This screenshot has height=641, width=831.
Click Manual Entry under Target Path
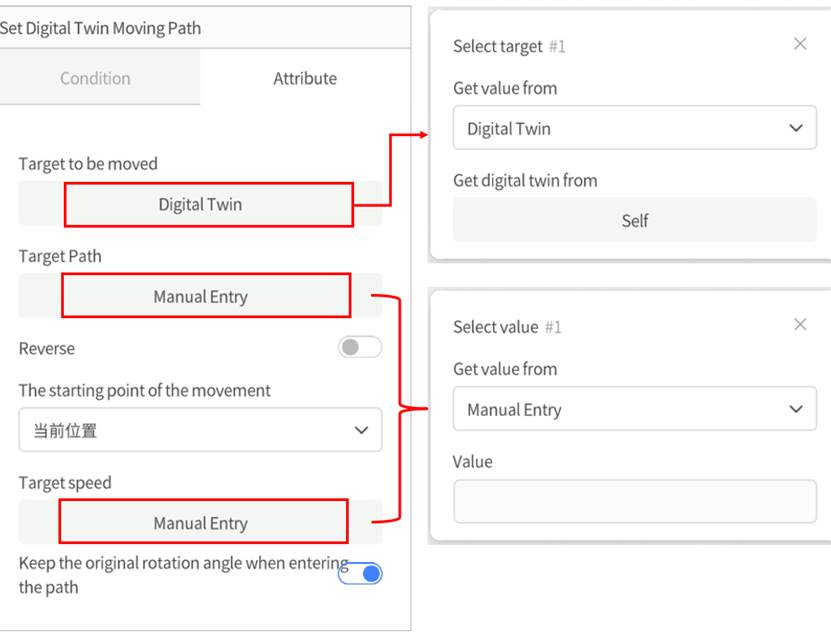pos(200,296)
